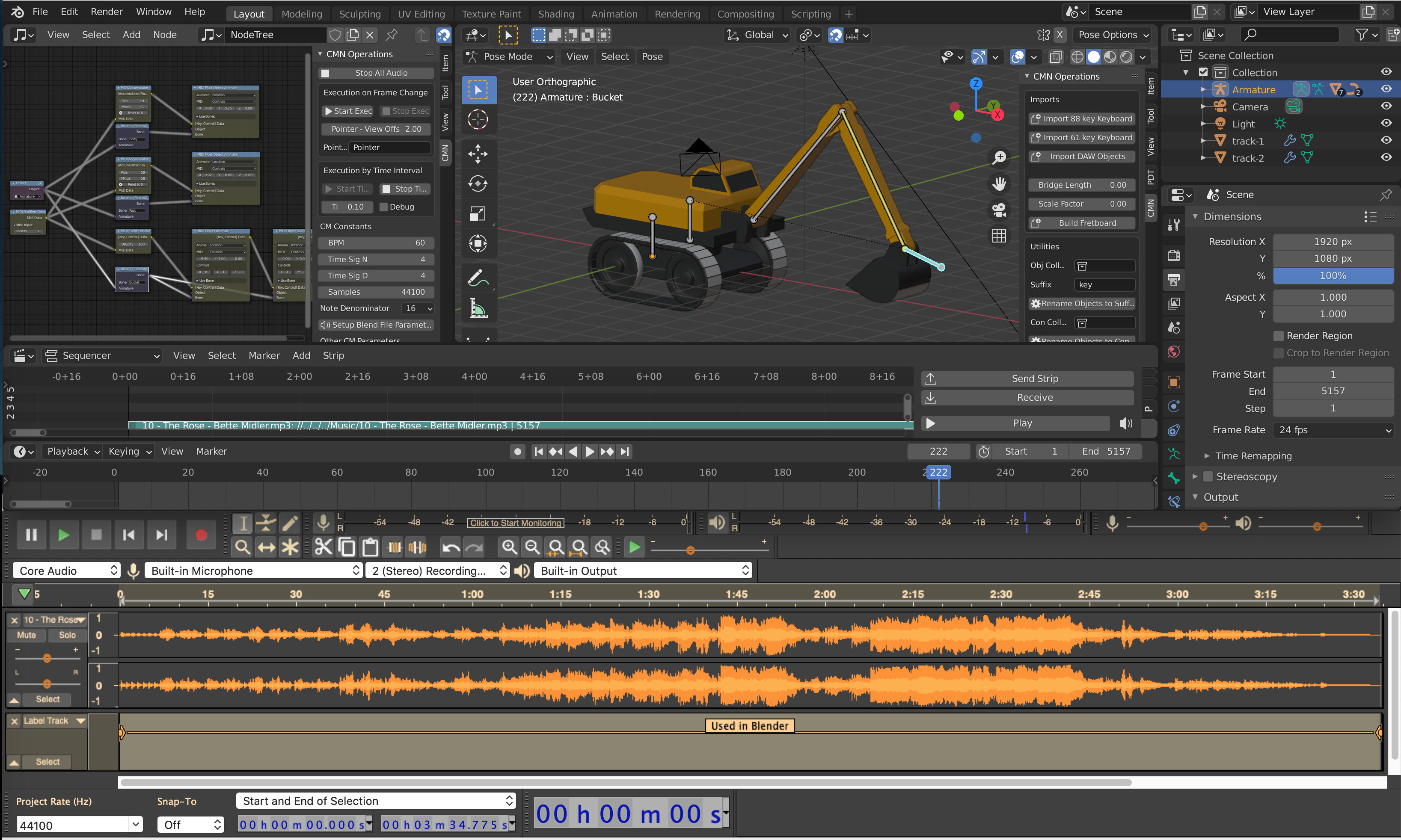Select the Cursor tool in viewport toolbar
This screenshot has height=840, width=1401.
tap(478, 120)
